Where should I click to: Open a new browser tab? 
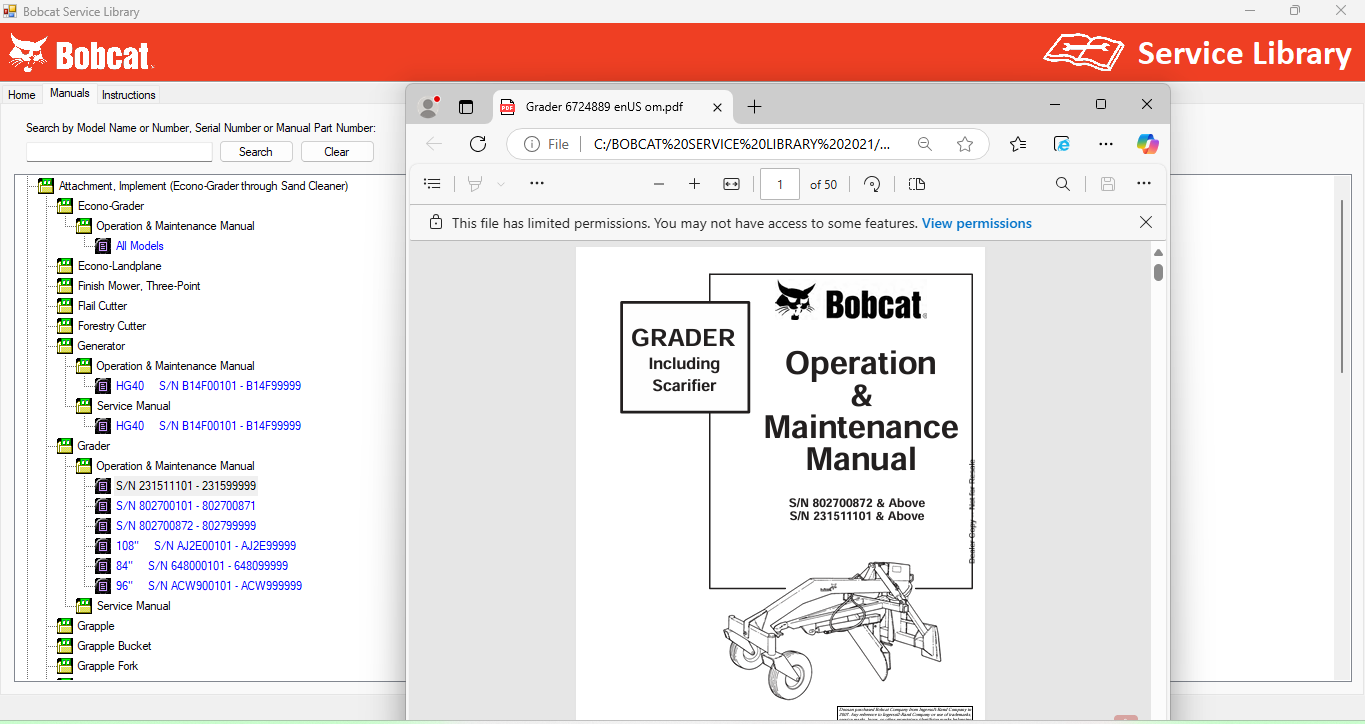[754, 107]
